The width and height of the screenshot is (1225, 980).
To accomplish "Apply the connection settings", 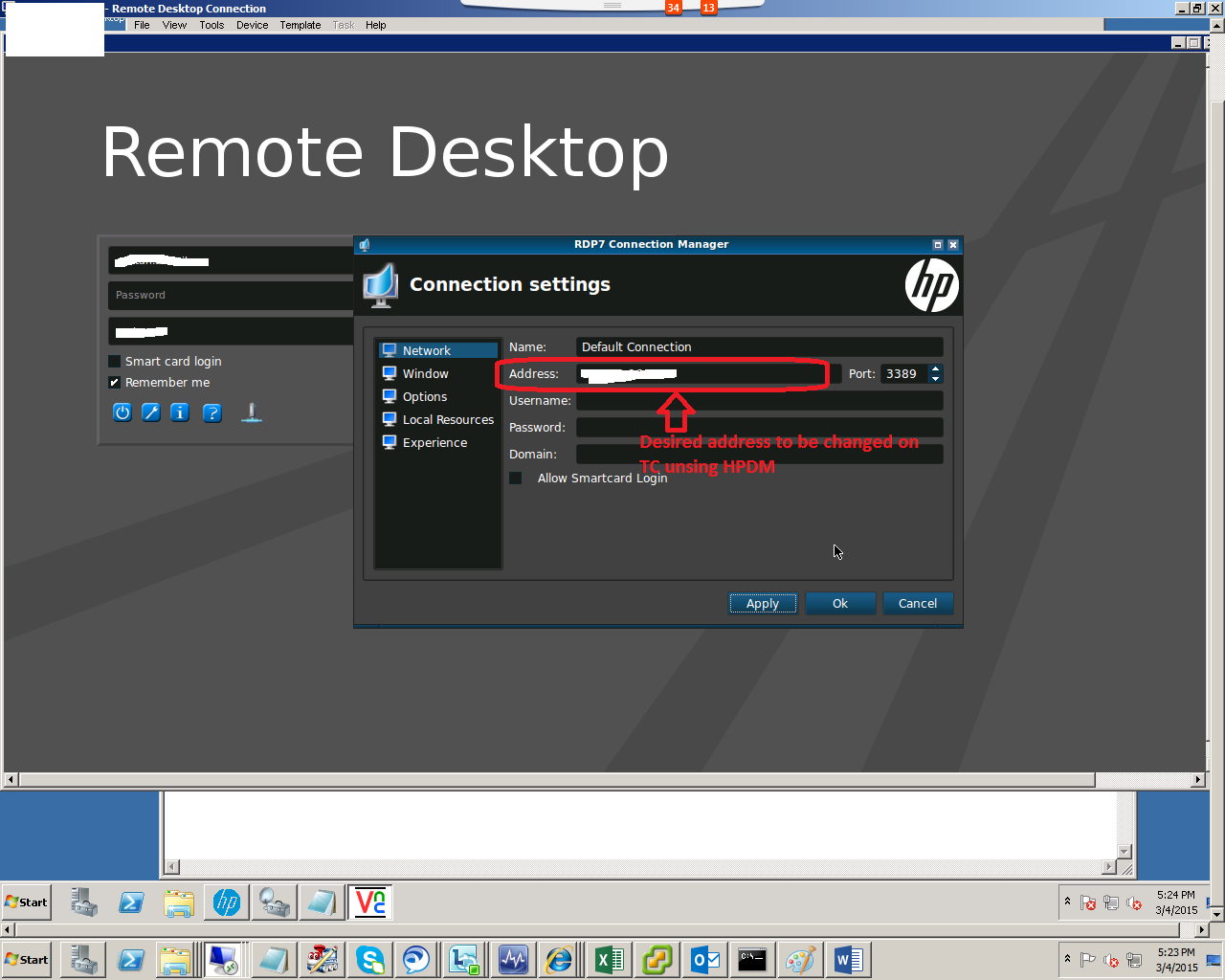I will [x=762, y=603].
